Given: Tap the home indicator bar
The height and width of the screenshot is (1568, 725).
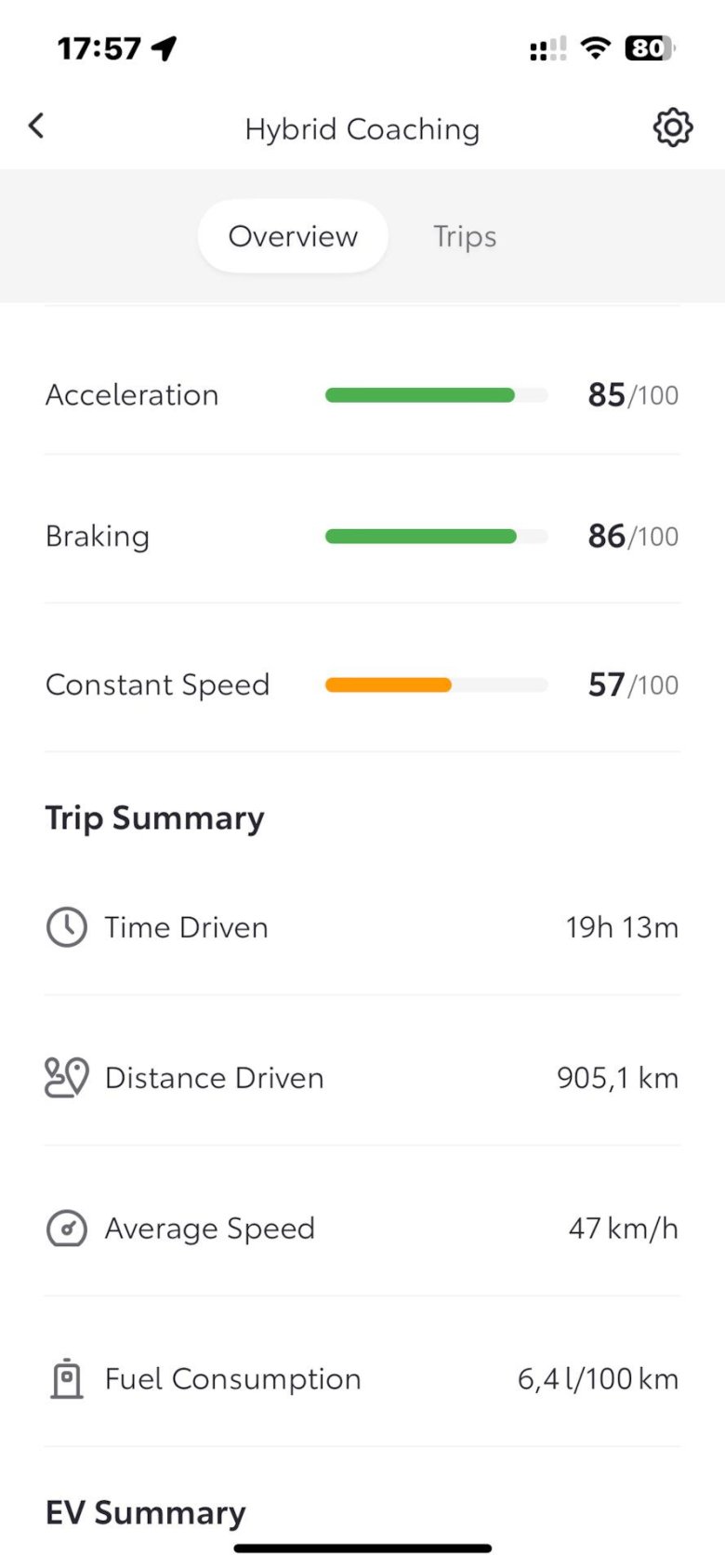Looking at the screenshot, I should click(x=362, y=1548).
